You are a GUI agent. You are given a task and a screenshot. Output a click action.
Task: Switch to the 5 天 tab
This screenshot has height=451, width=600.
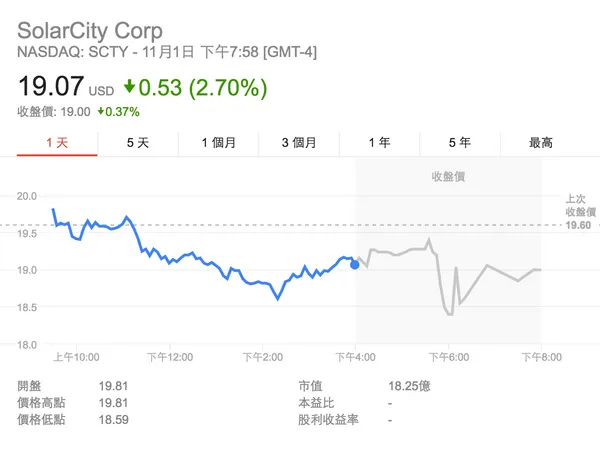137,143
